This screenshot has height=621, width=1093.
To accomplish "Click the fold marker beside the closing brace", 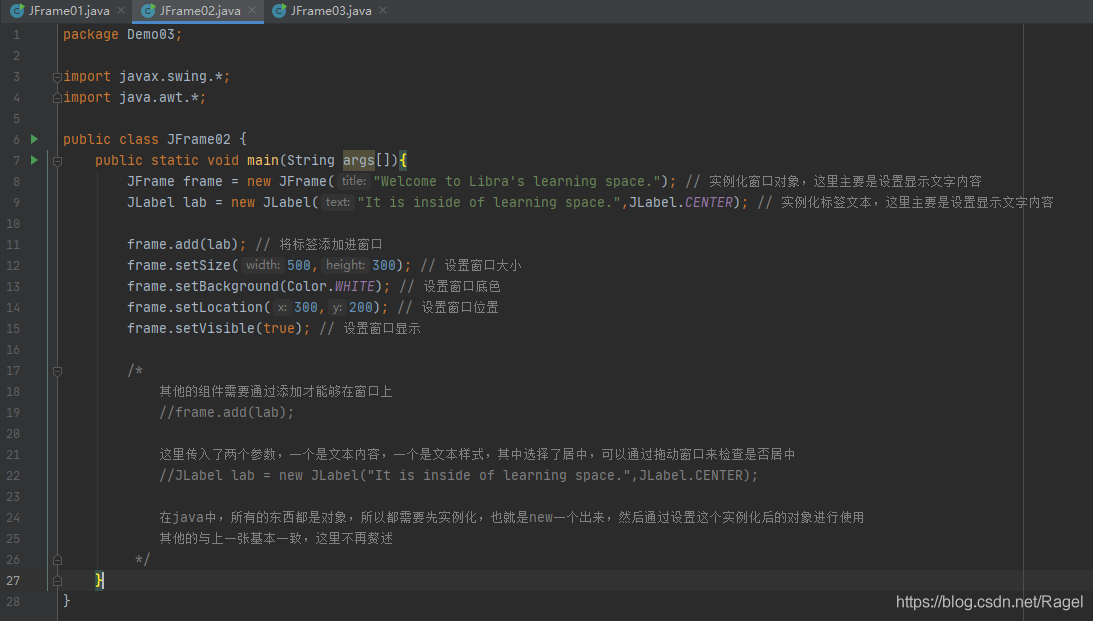I will tap(57, 579).
